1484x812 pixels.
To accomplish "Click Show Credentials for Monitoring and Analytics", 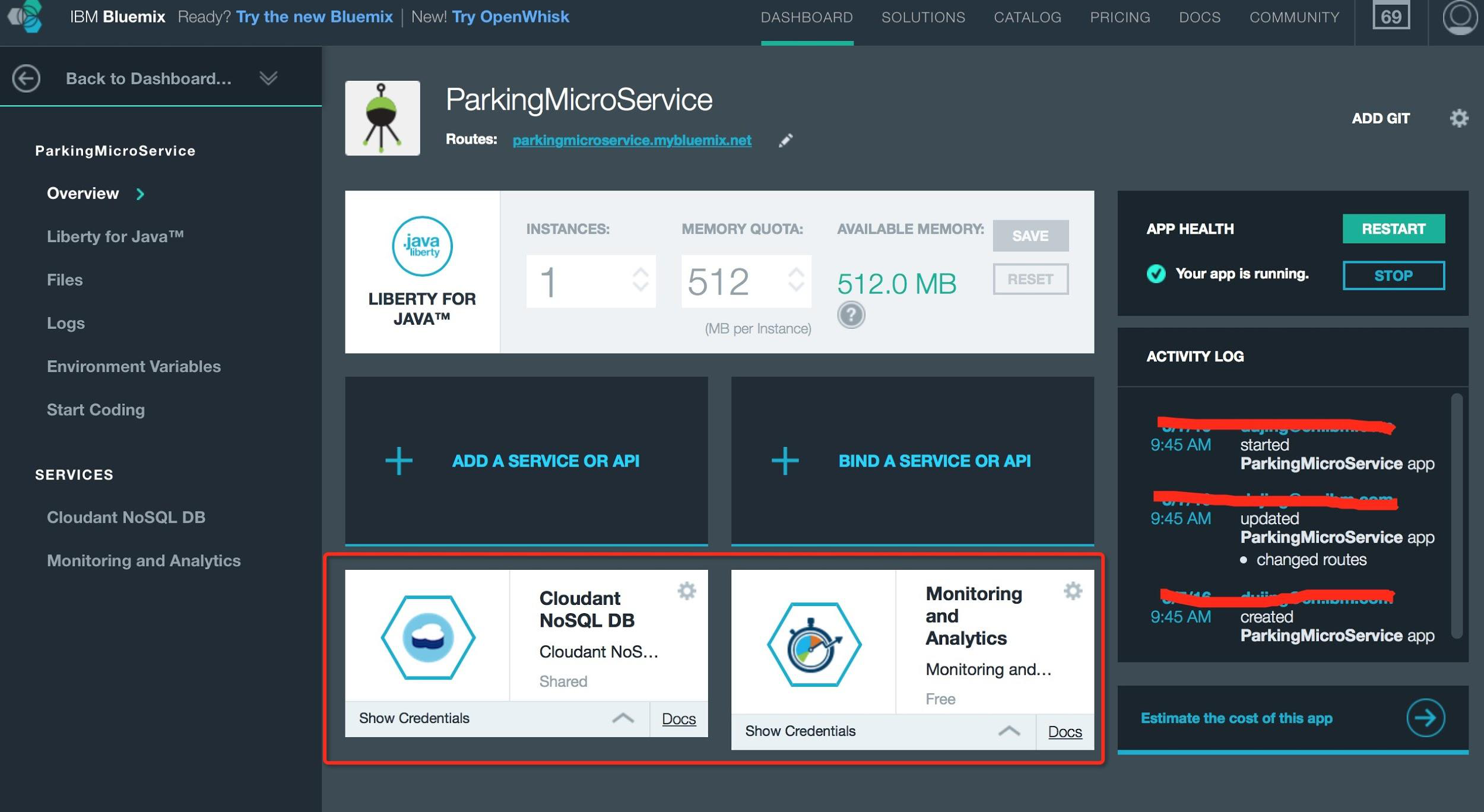I will (x=800, y=731).
